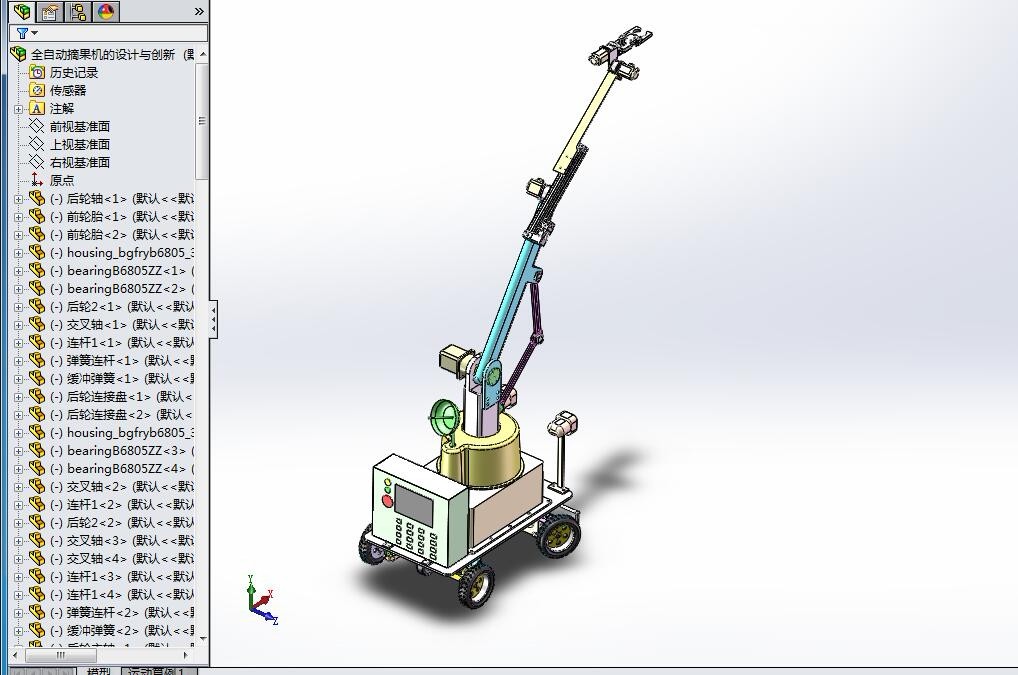This screenshot has width=1018, height=675.
Task: Collapse the panel using splitter handle
Action: [213, 319]
